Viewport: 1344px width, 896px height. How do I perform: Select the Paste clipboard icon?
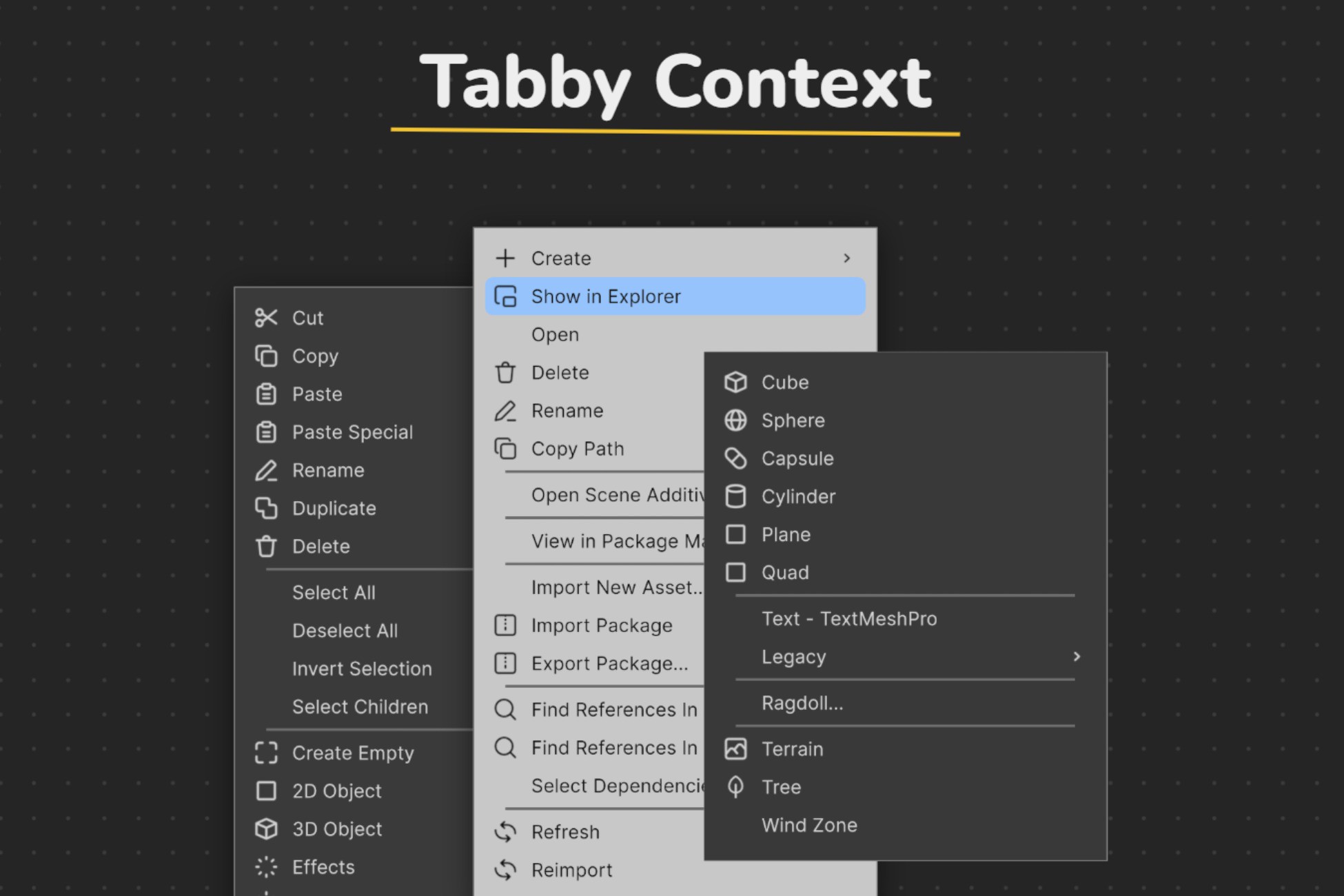(267, 394)
